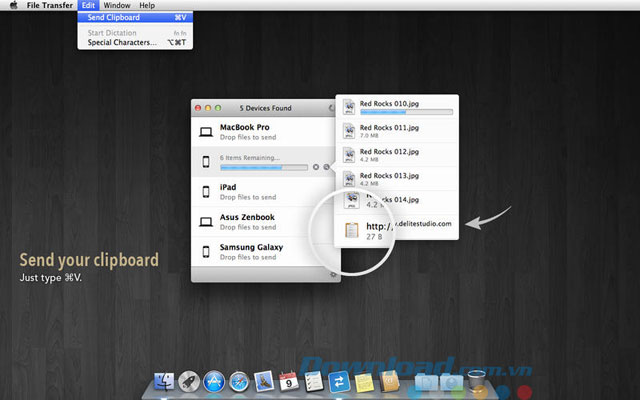This screenshot has width=640, height=400.
Task: Click the refresh icon beside 5 Devices Found
Action: tap(332, 108)
